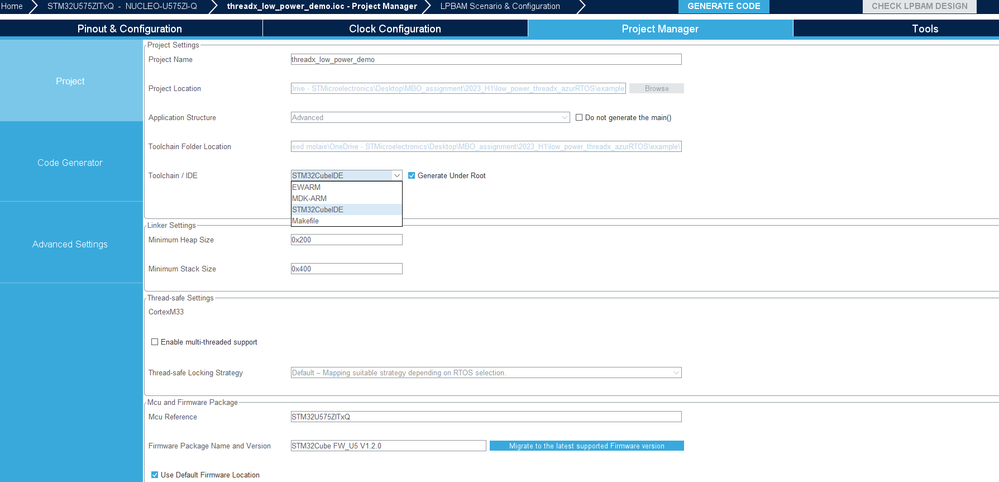Toggle Do not generate the main() checkbox
The height and width of the screenshot is (482, 999).
pyautogui.click(x=579, y=118)
